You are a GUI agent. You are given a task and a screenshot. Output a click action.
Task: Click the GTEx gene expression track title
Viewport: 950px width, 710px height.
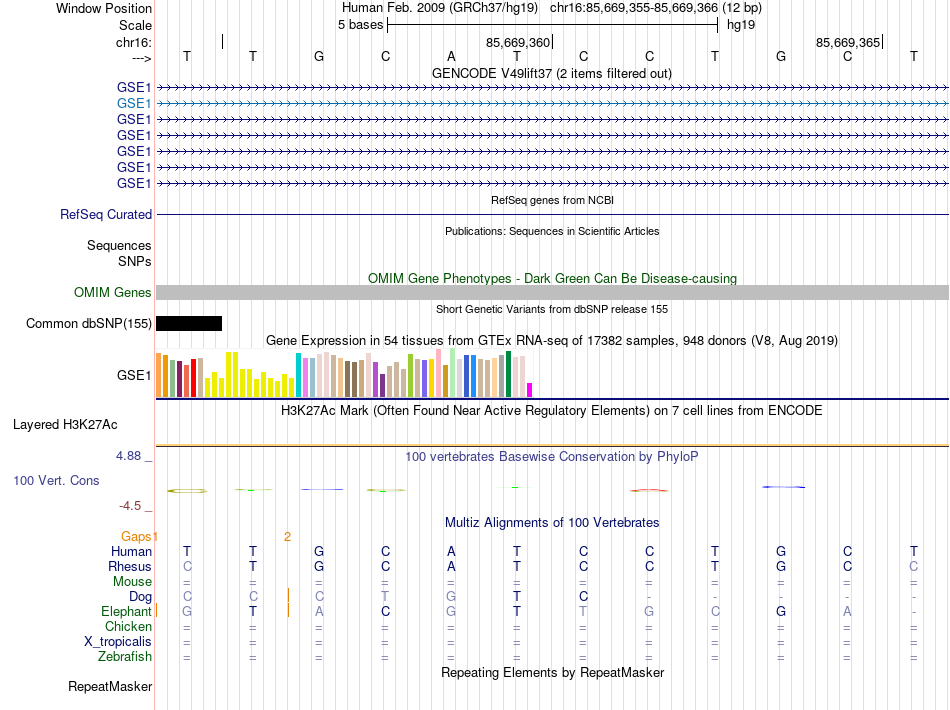tap(552, 340)
